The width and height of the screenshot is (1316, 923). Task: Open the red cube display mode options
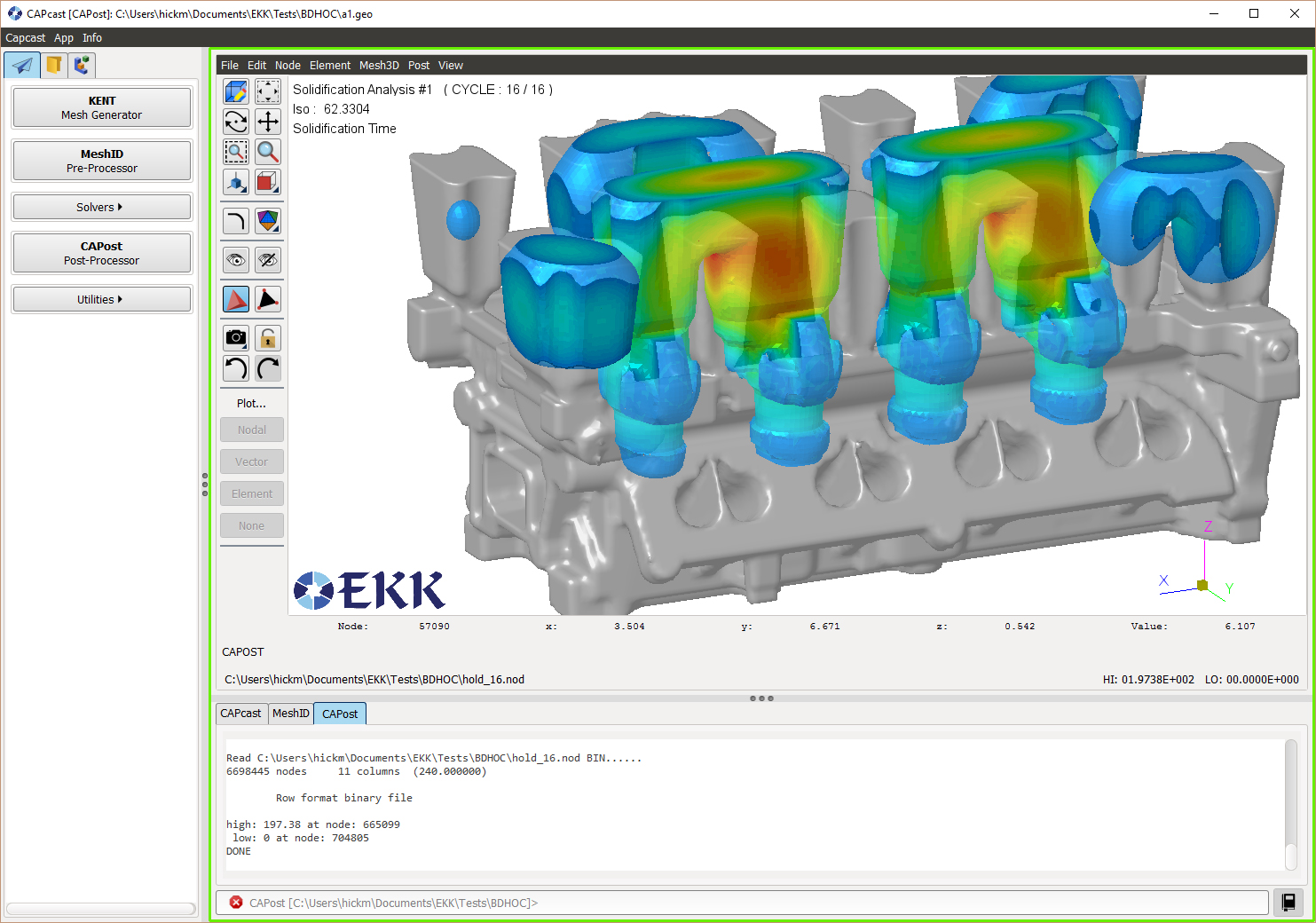tap(268, 182)
